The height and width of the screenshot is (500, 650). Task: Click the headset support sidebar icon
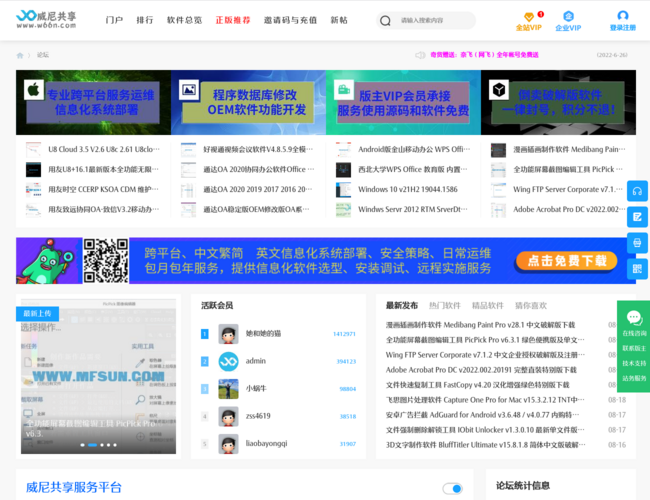637,191
